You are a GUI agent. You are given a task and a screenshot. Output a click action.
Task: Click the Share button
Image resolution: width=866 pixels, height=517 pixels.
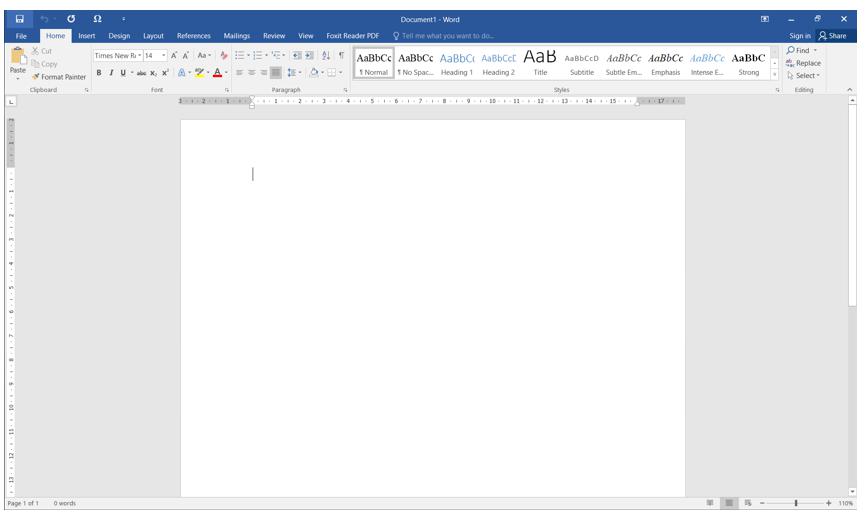(832, 36)
